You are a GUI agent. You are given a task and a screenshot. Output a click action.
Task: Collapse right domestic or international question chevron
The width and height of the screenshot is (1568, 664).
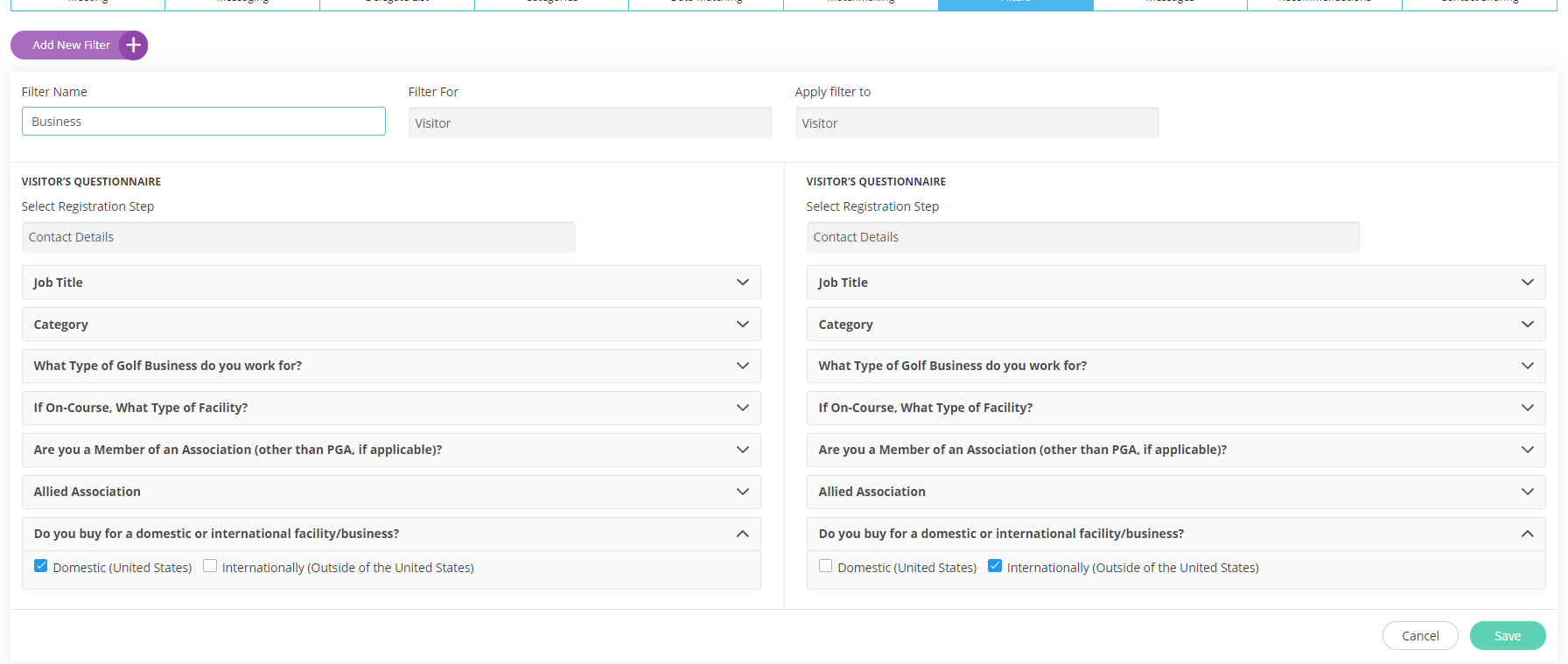click(1527, 534)
